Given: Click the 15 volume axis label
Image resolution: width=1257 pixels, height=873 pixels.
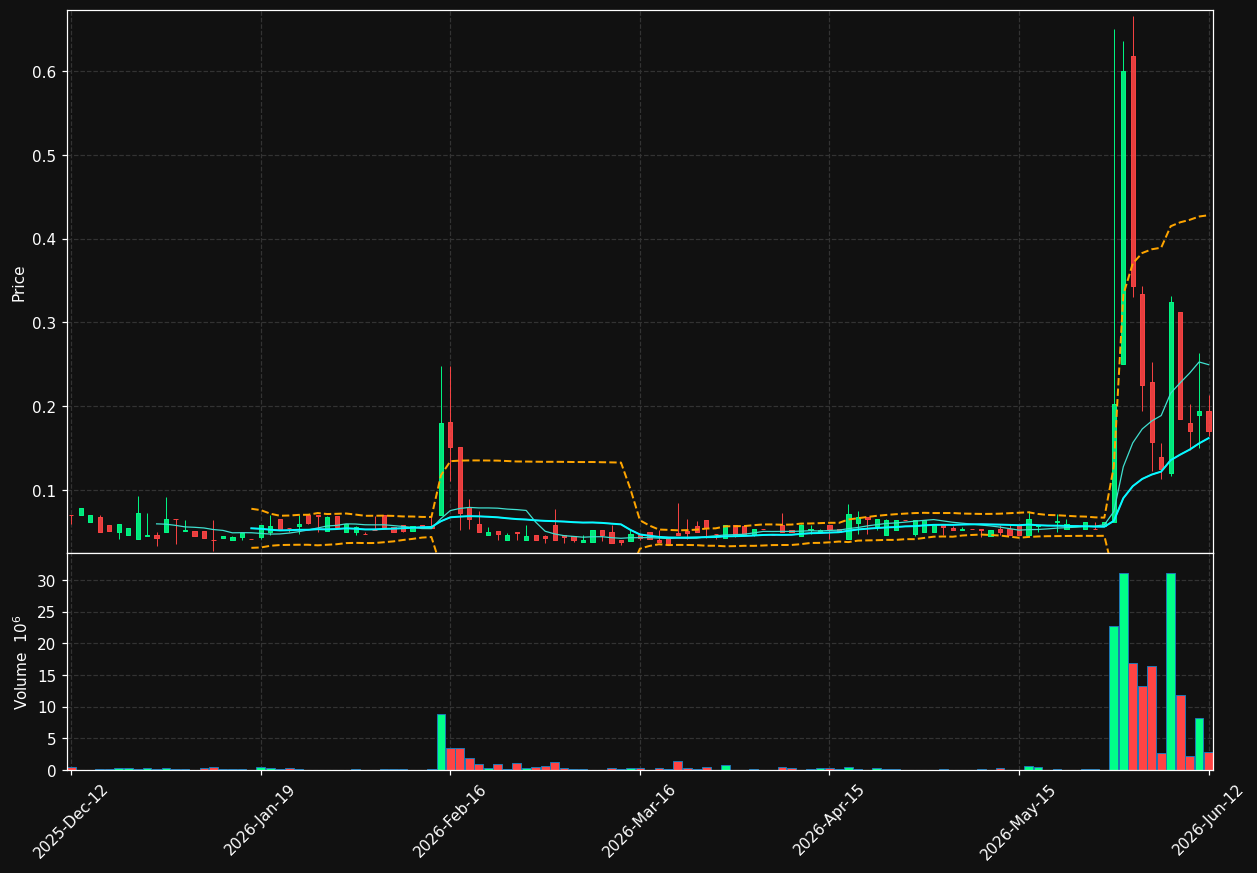Looking at the screenshot, I should pyautogui.click(x=50, y=676).
